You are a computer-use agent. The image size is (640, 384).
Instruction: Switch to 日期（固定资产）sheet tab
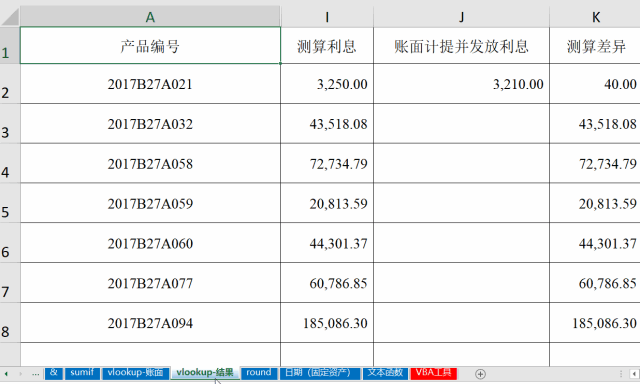320,373
